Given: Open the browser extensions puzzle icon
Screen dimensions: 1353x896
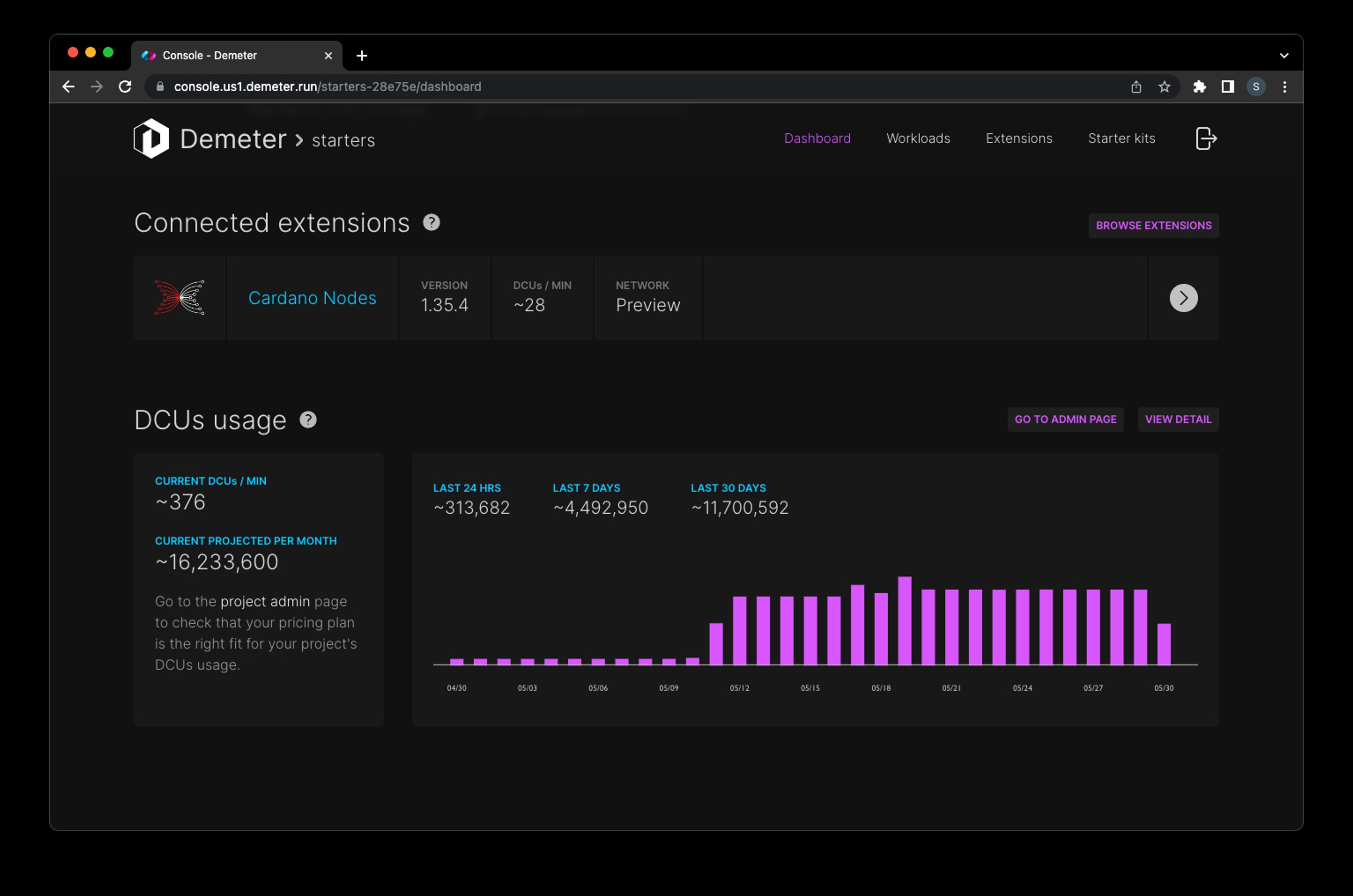Looking at the screenshot, I should click(1199, 87).
